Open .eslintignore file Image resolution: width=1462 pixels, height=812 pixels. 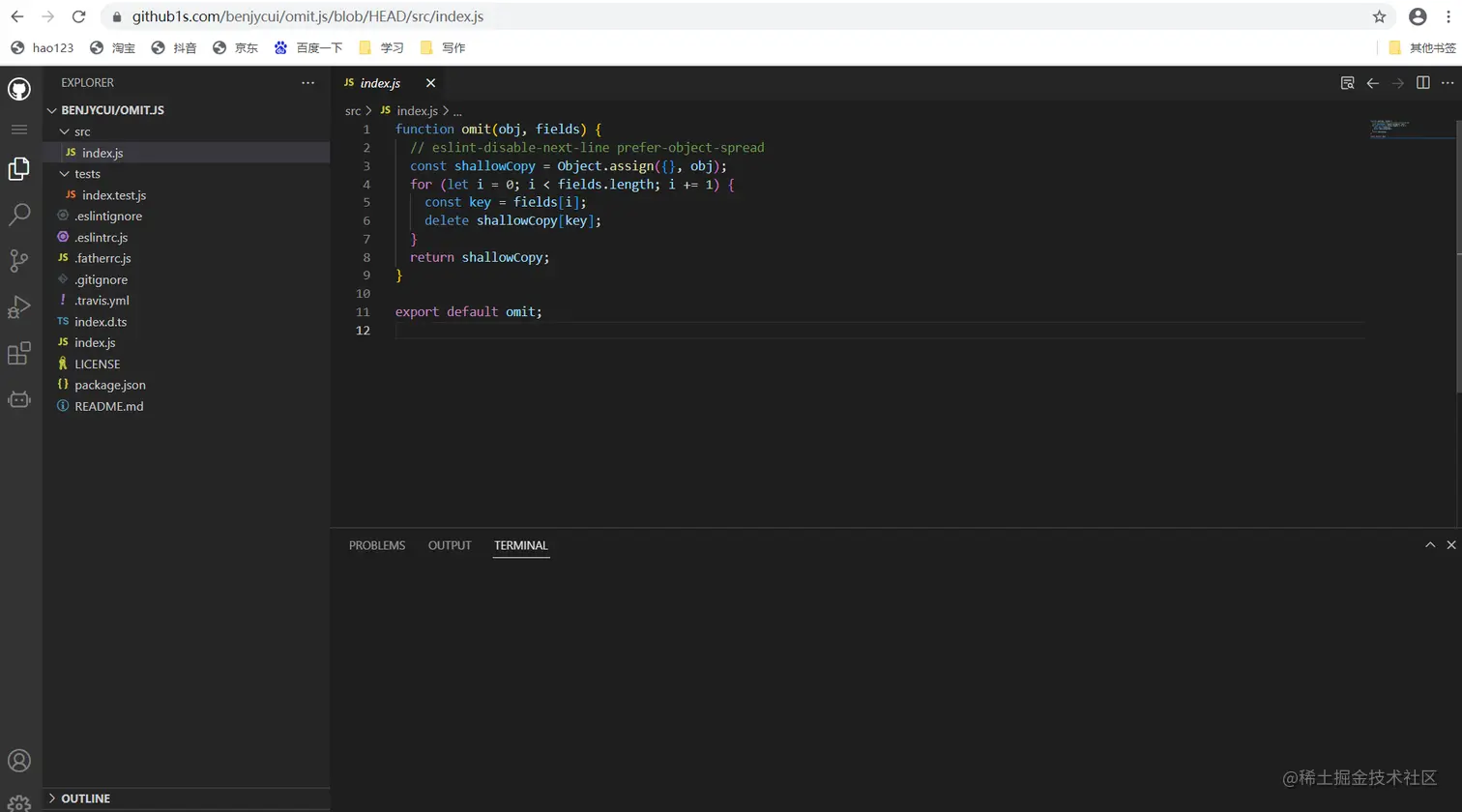pyautogui.click(x=187, y=217)
